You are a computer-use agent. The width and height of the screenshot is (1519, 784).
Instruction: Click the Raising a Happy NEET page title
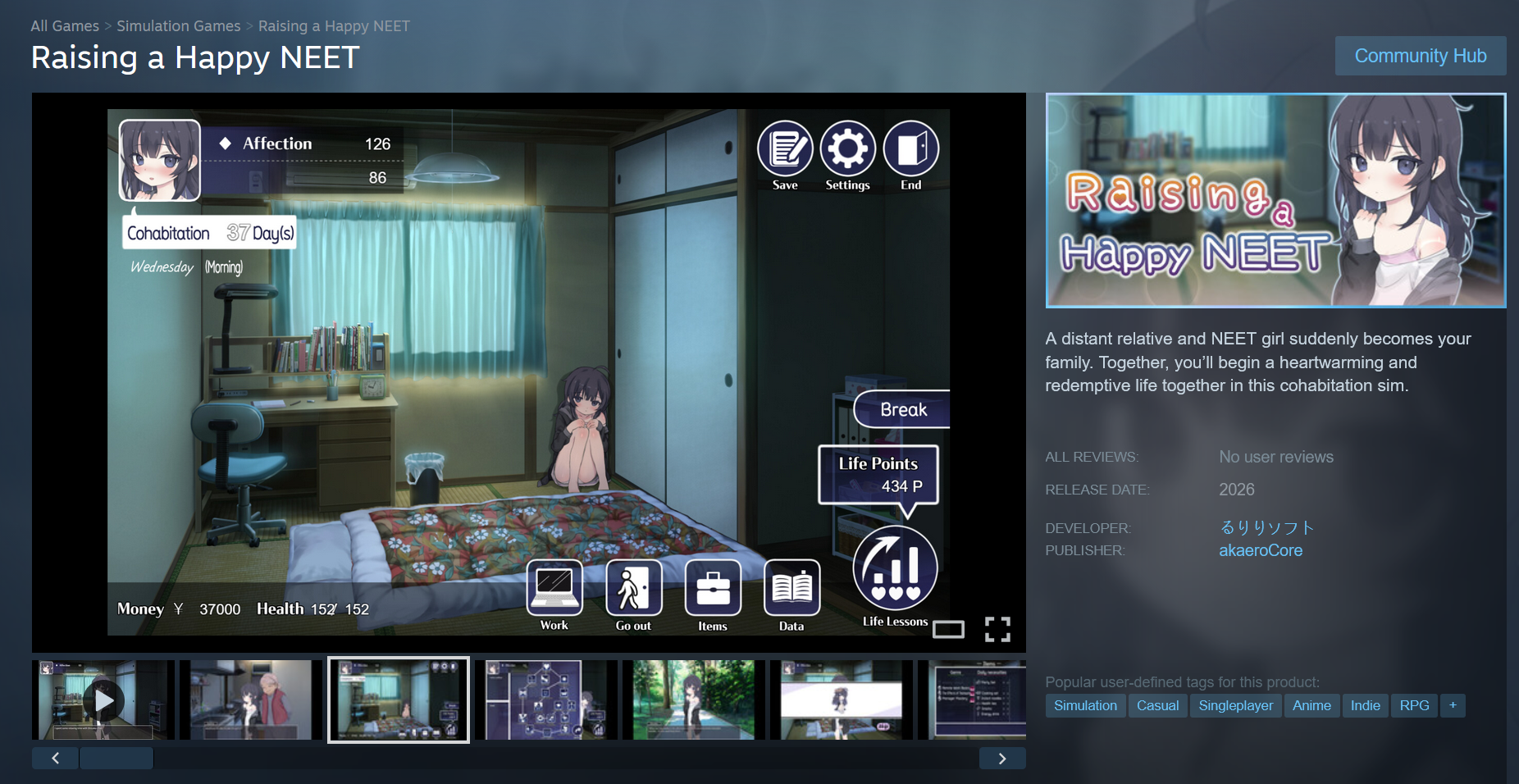[x=195, y=57]
